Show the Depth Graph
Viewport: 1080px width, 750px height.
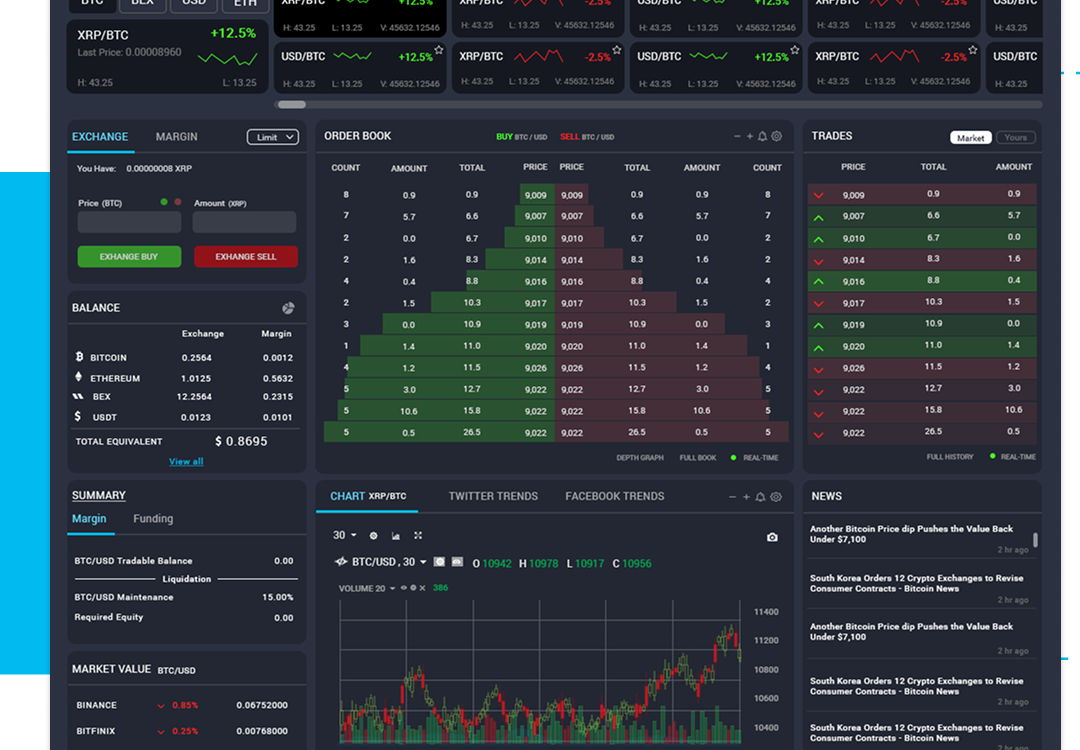(x=640, y=457)
